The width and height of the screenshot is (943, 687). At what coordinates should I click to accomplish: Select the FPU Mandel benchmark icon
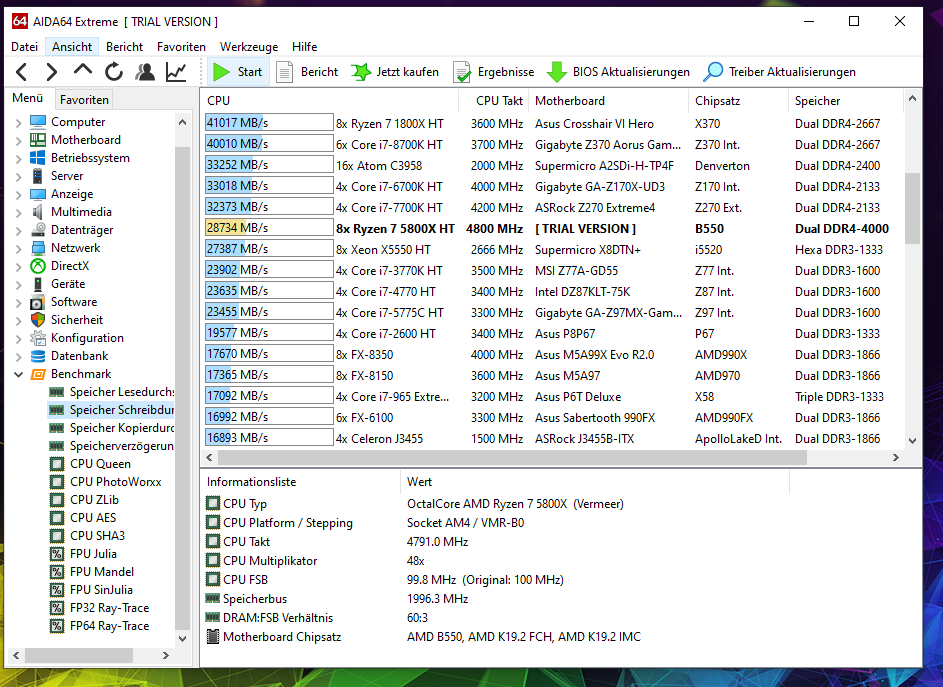[x=57, y=572]
